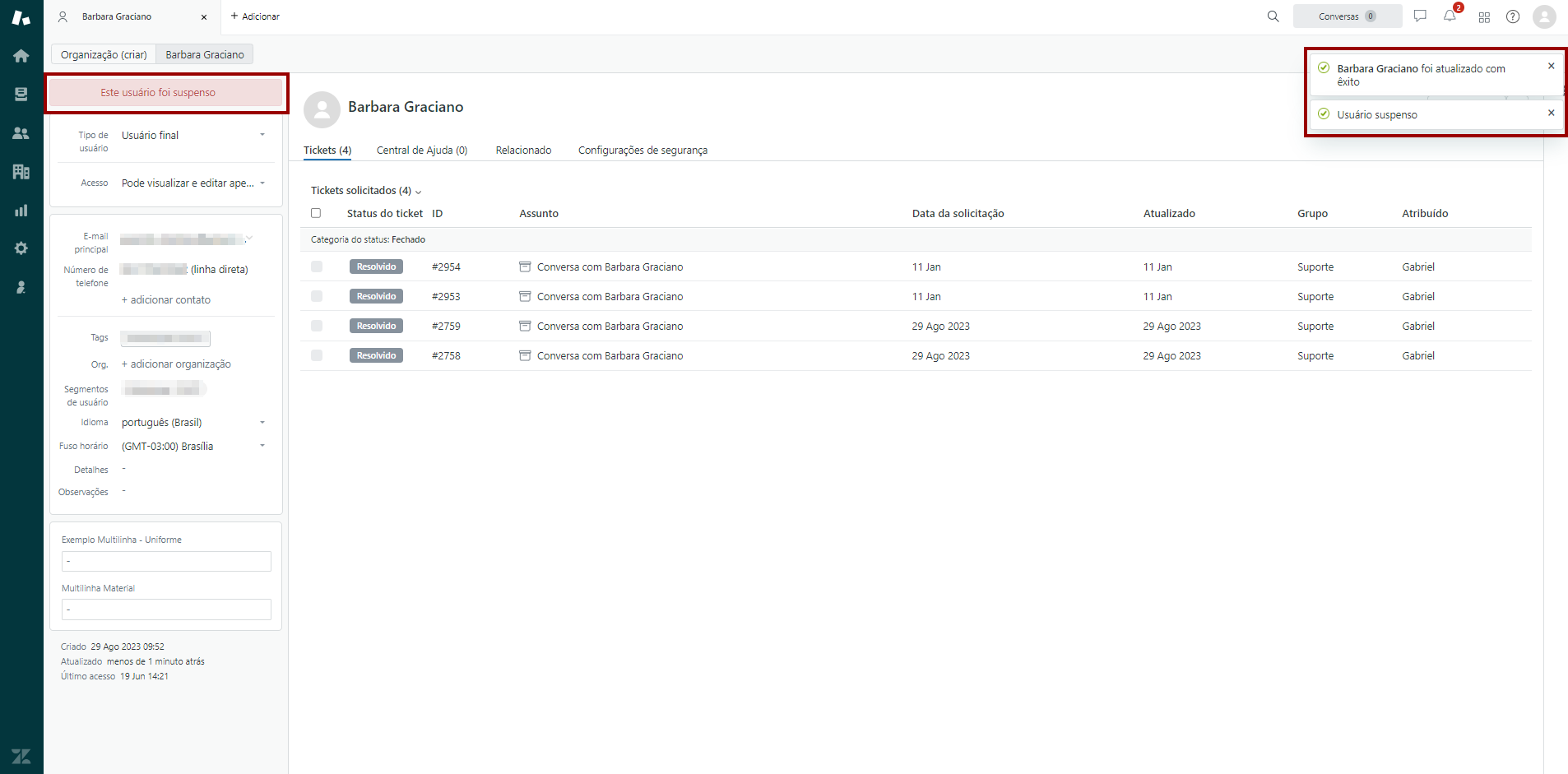Open the Zendesk products grid icon
The height and width of the screenshot is (774, 1568).
pyautogui.click(x=1484, y=17)
